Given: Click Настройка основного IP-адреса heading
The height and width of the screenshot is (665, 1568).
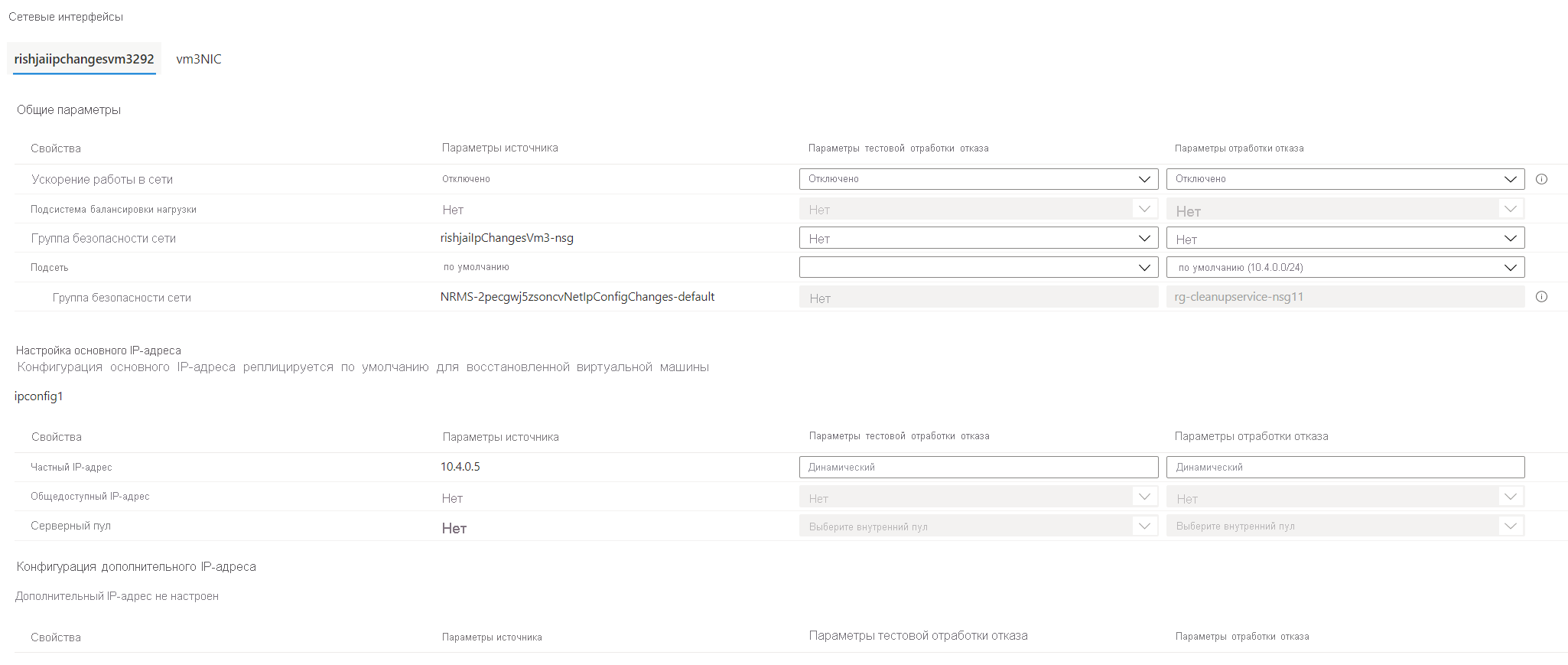Looking at the screenshot, I should (x=99, y=350).
